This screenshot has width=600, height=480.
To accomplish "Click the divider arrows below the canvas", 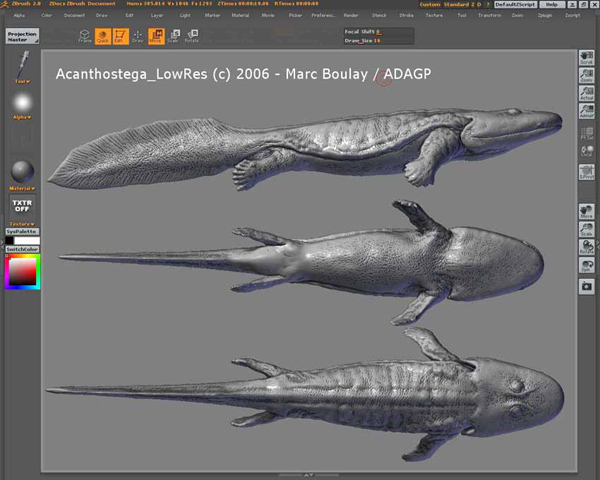I will pos(309,475).
